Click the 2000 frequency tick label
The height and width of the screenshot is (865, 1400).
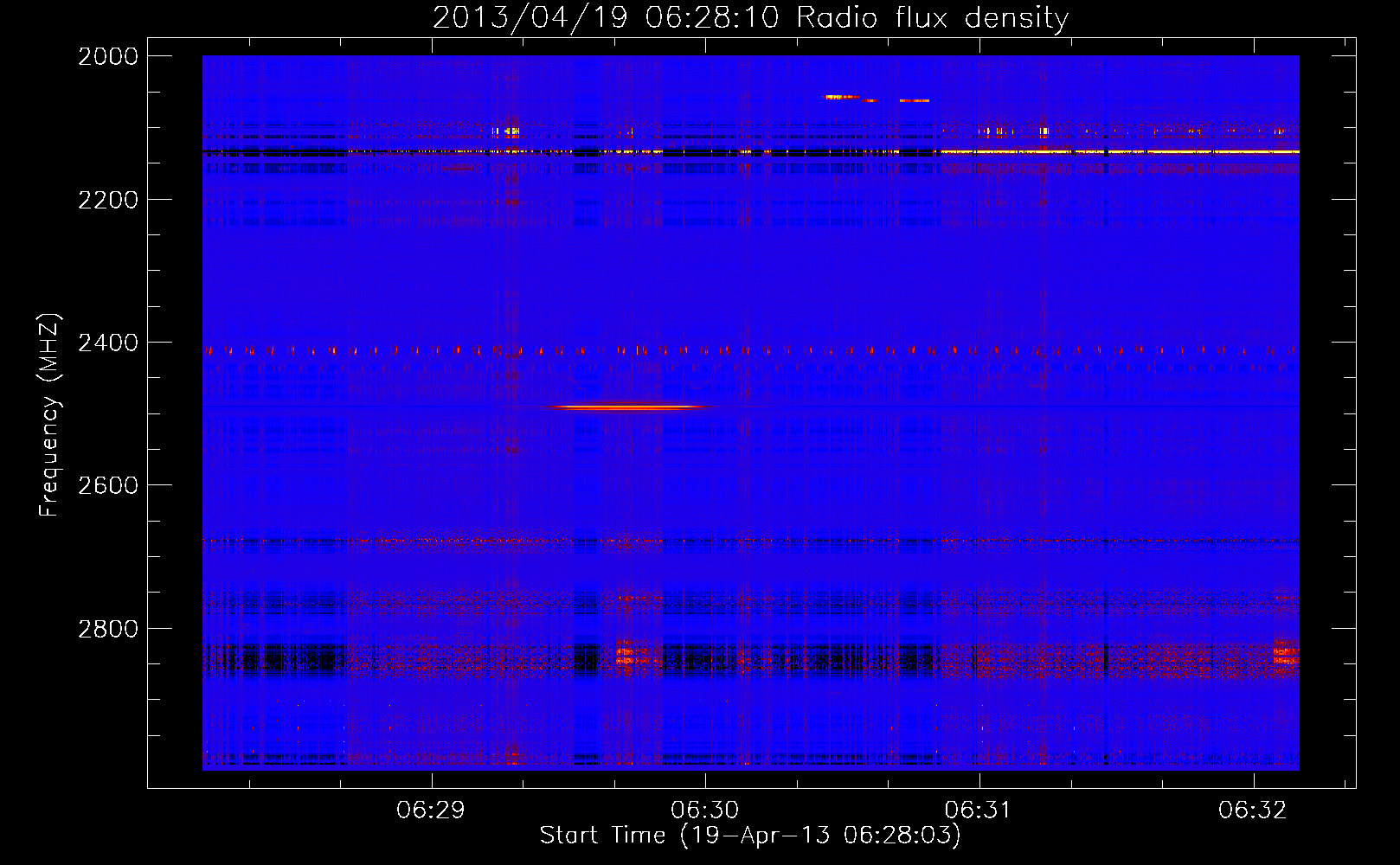pyautogui.click(x=108, y=56)
